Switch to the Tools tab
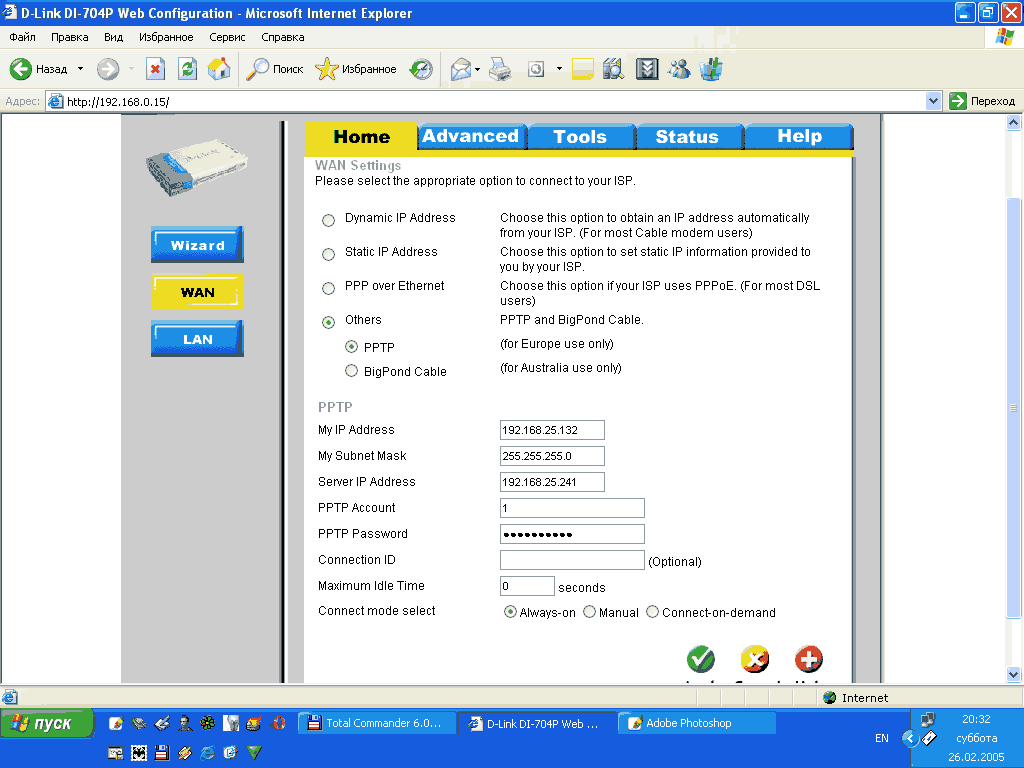This screenshot has width=1024, height=768. [581, 136]
